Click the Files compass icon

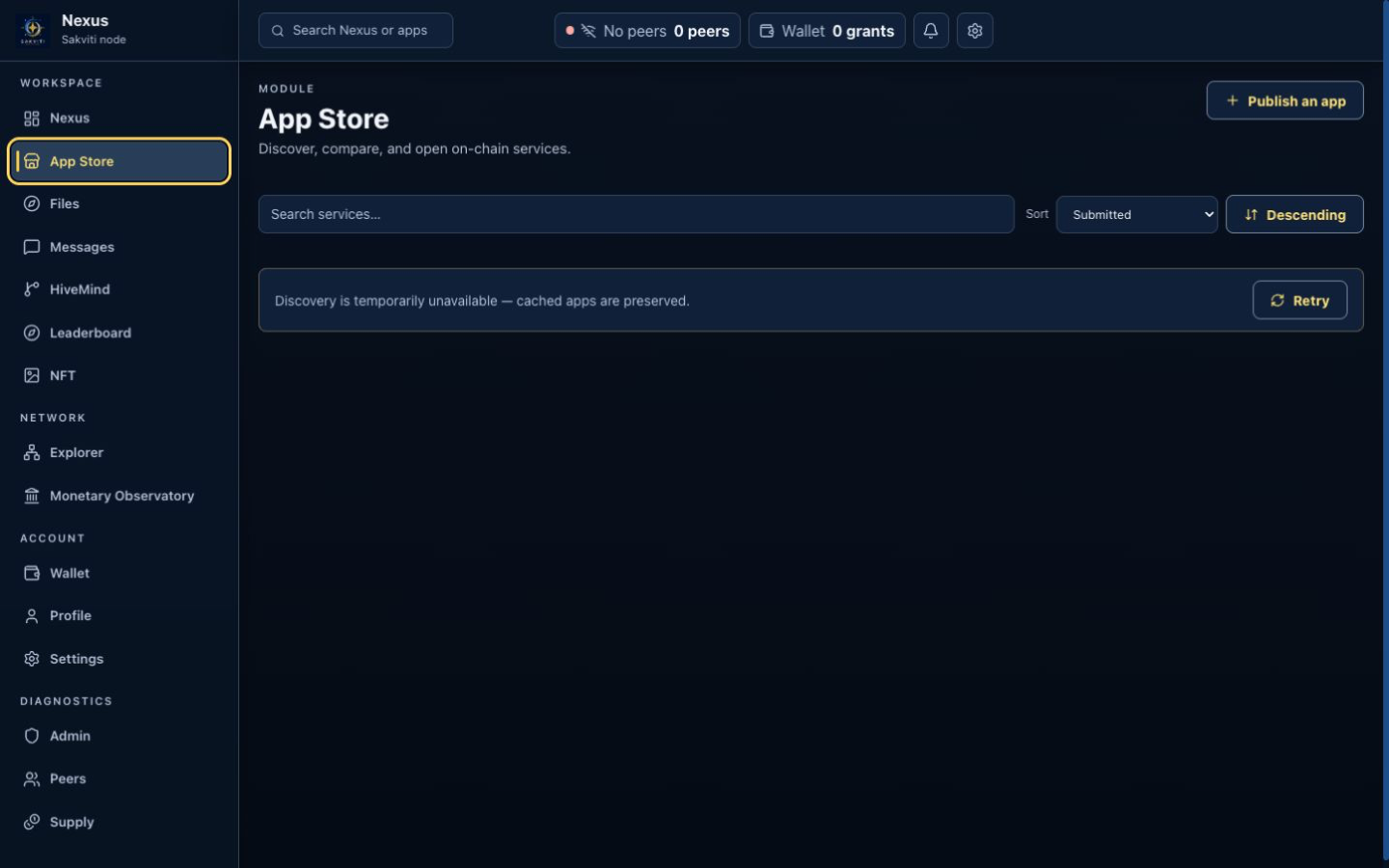pos(32,203)
